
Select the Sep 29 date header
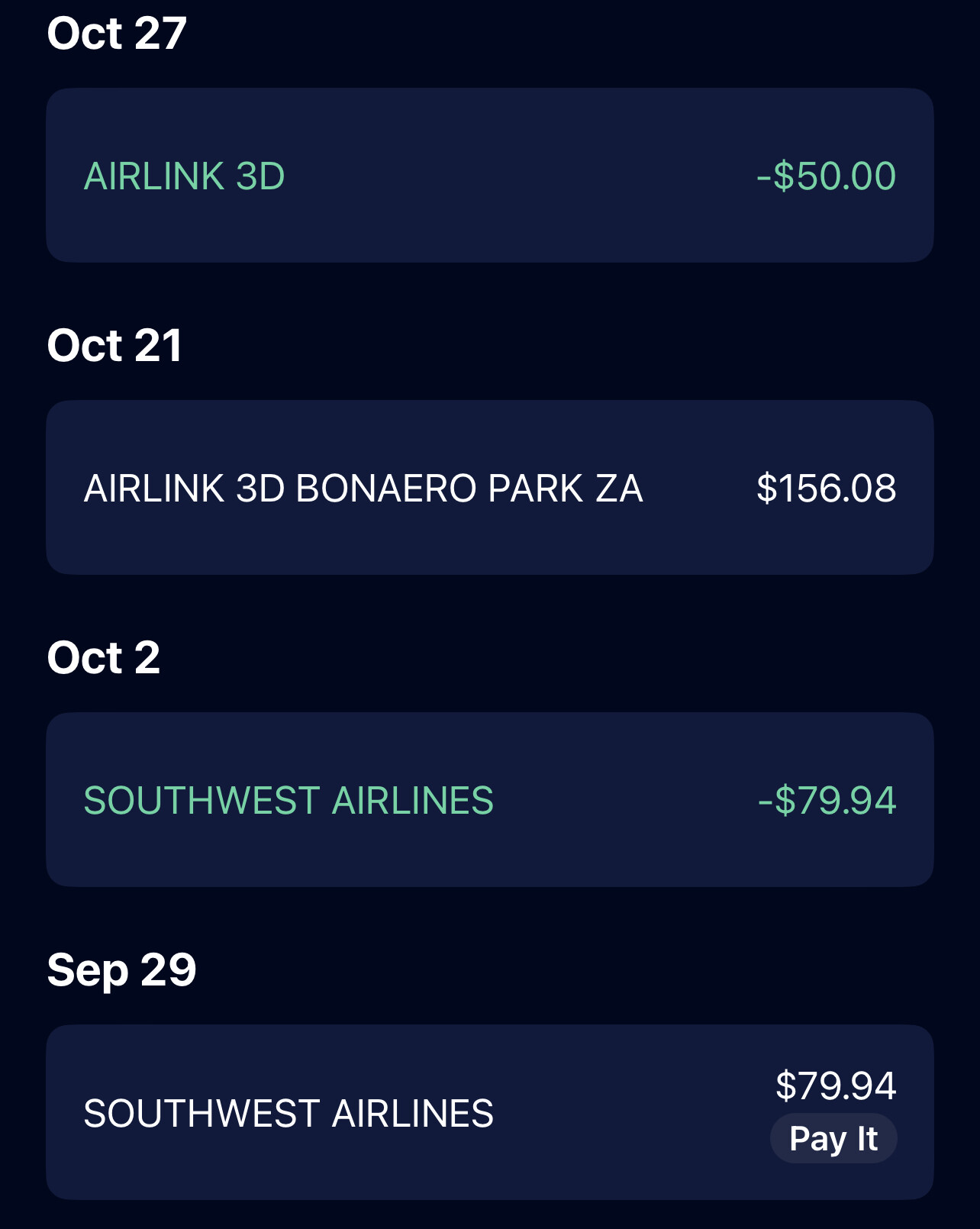[x=121, y=970]
